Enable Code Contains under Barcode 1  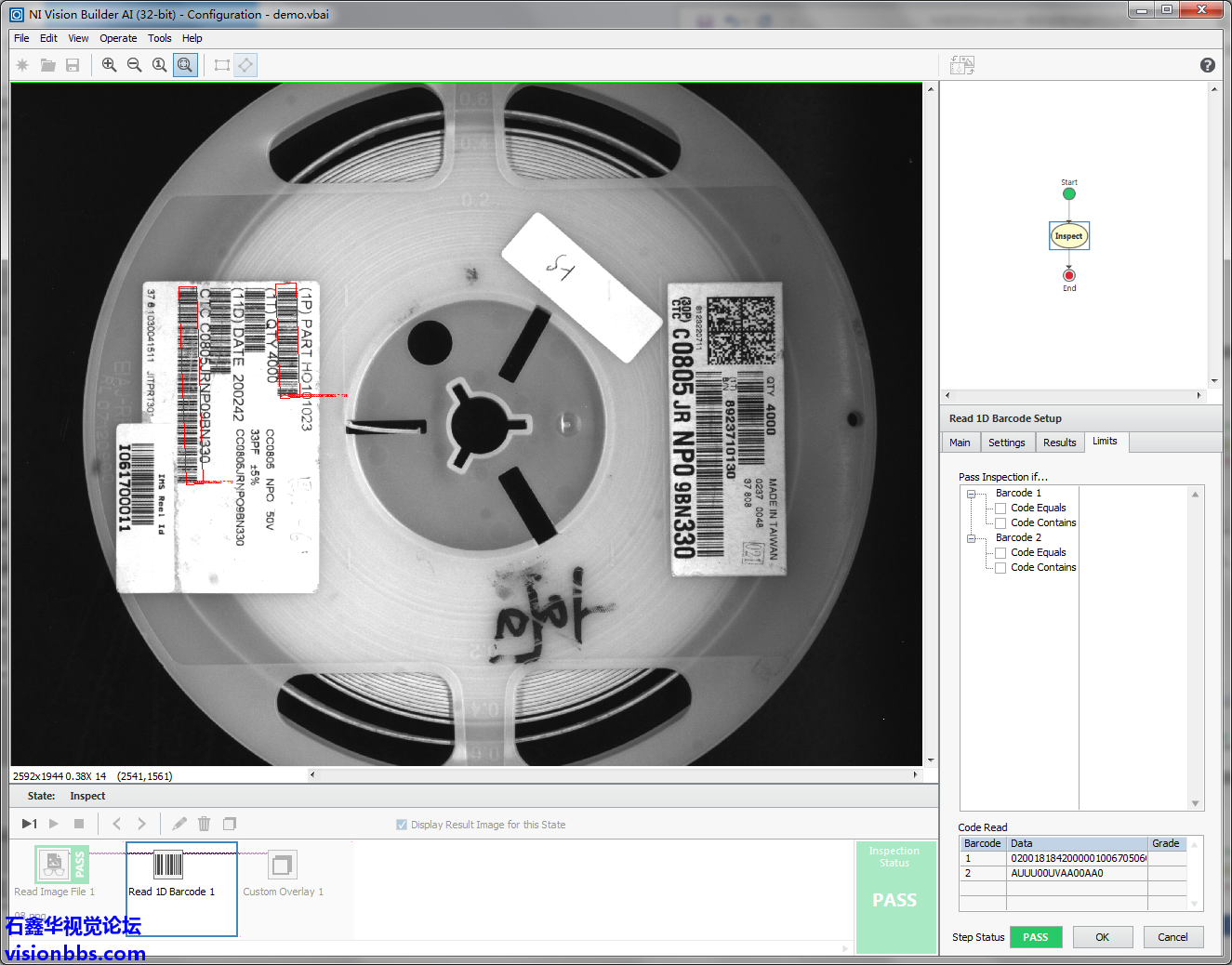click(x=1000, y=523)
